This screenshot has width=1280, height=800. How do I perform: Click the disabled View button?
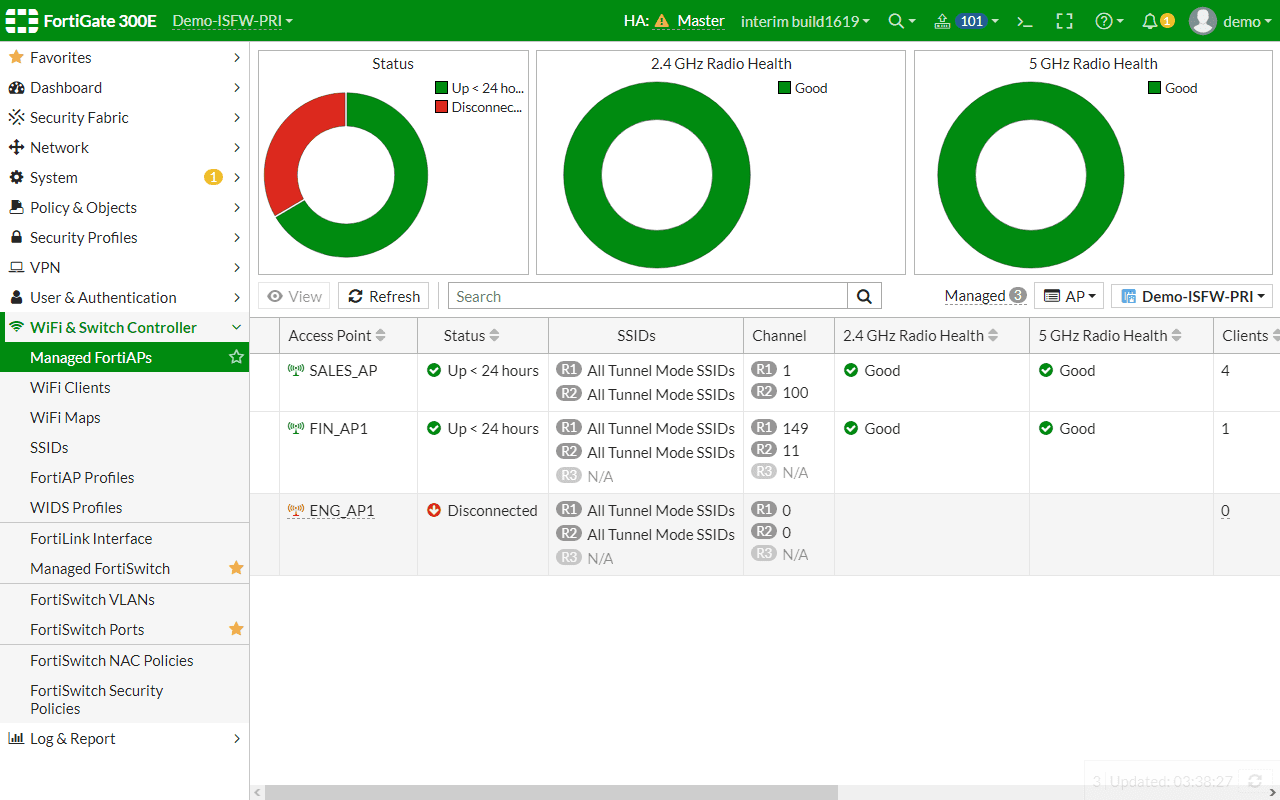(294, 296)
